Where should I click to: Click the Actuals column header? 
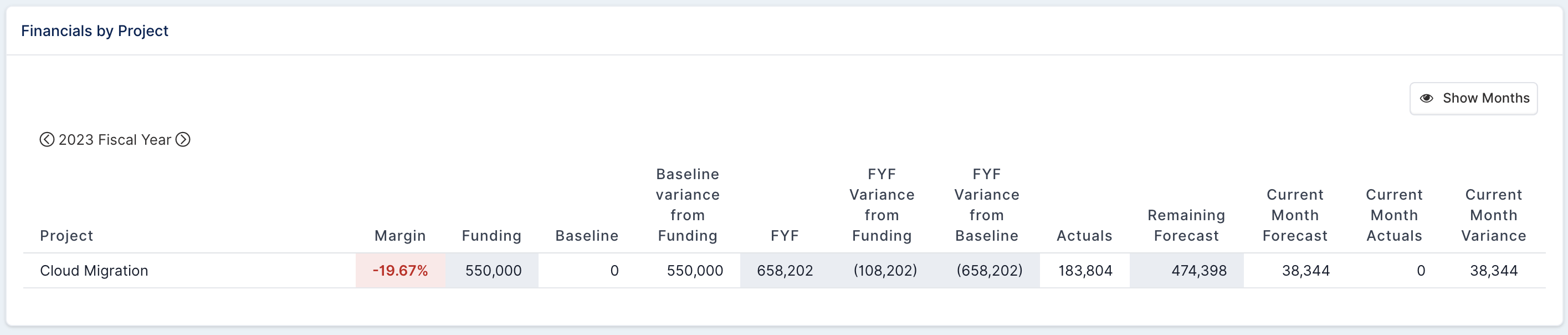coord(1084,236)
